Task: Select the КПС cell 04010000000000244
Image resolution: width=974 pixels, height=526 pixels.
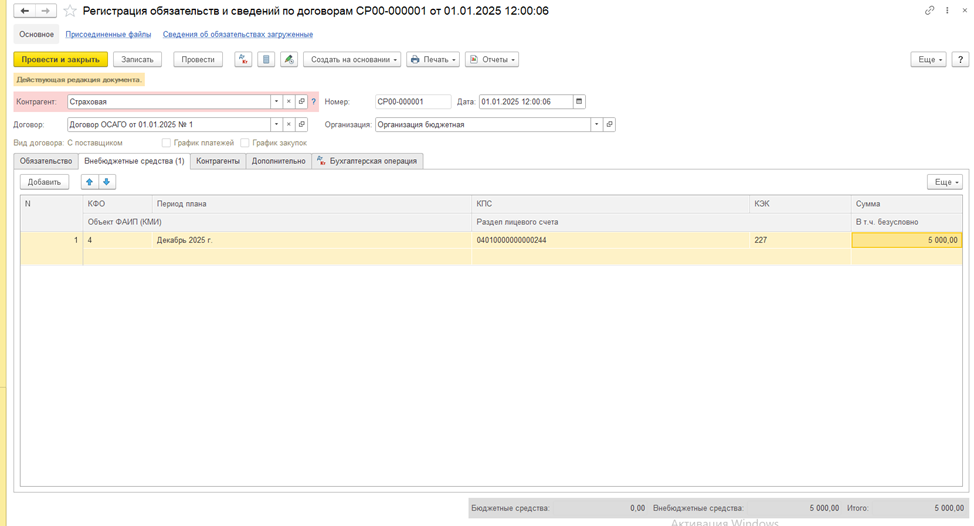Action: (611, 240)
